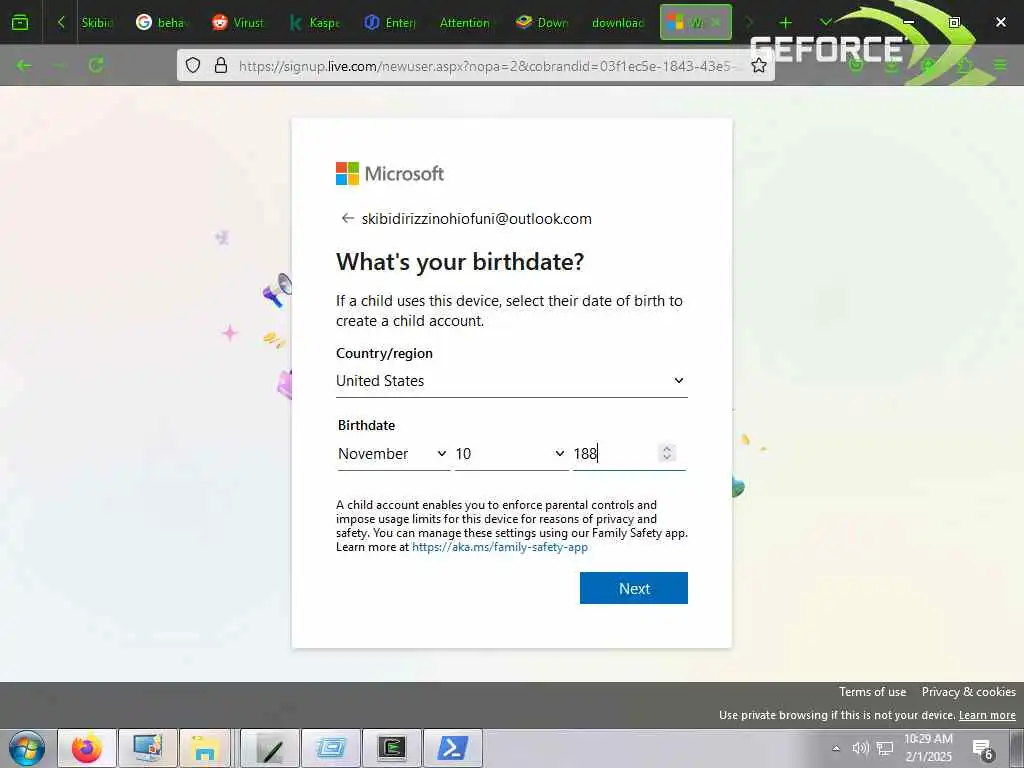Screen dimensions: 1024x768
Task: Switch to the Skibidi tab
Action: point(99,22)
